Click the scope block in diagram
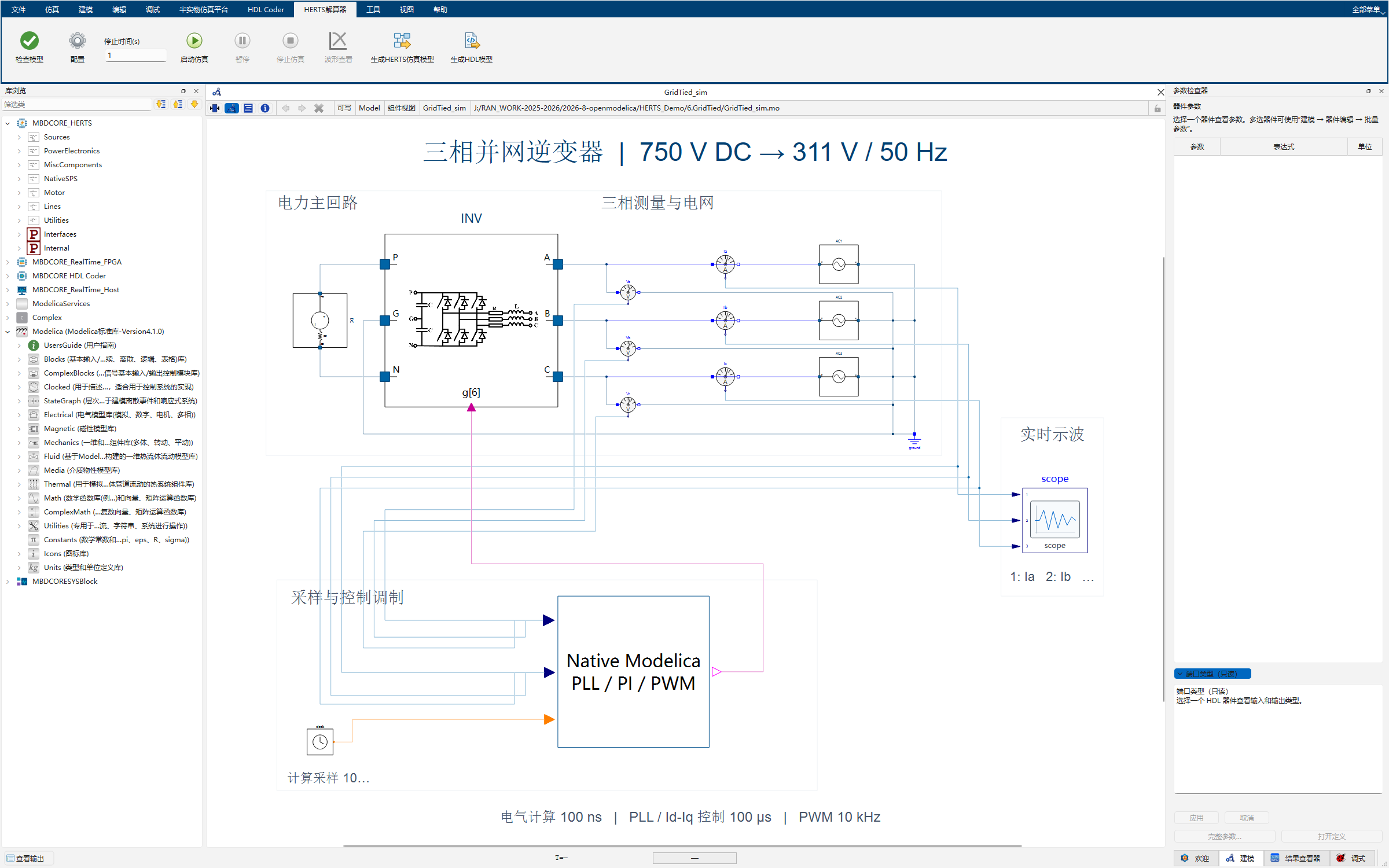Image resolution: width=1389 pixels, height=868 pixels. [1055, 520]
